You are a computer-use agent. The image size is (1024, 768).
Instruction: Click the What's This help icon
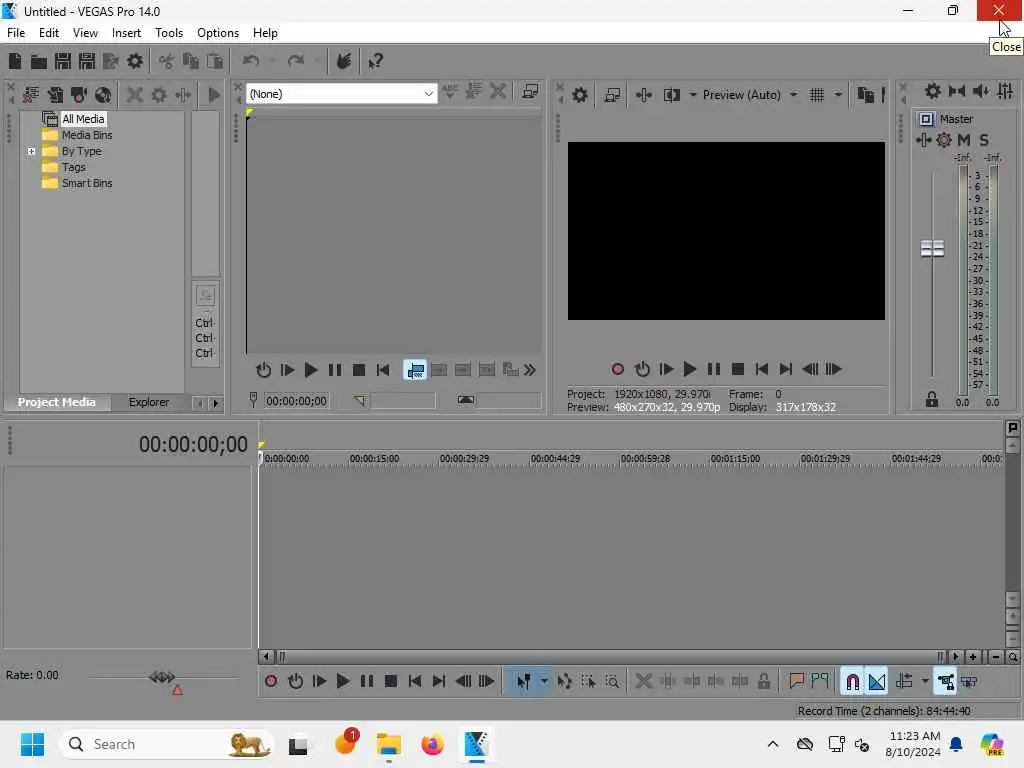[x=376, y=61]
